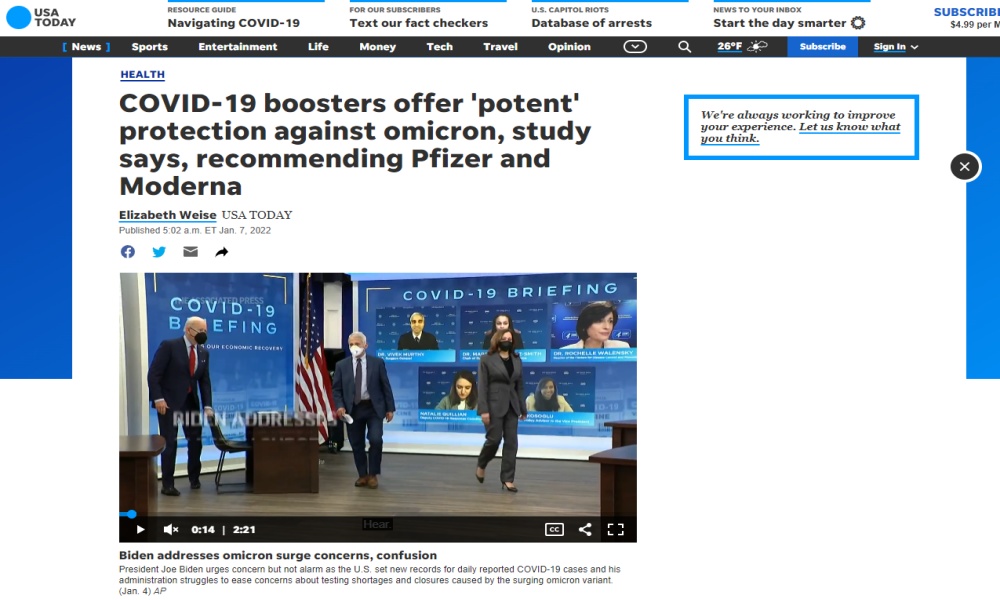Open video share options icon
Viewport: 1000px width, 600px height.
tap(585, 530)
